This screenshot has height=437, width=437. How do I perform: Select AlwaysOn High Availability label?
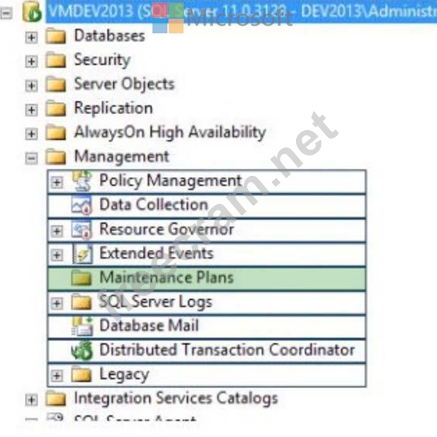coord(170,133)
